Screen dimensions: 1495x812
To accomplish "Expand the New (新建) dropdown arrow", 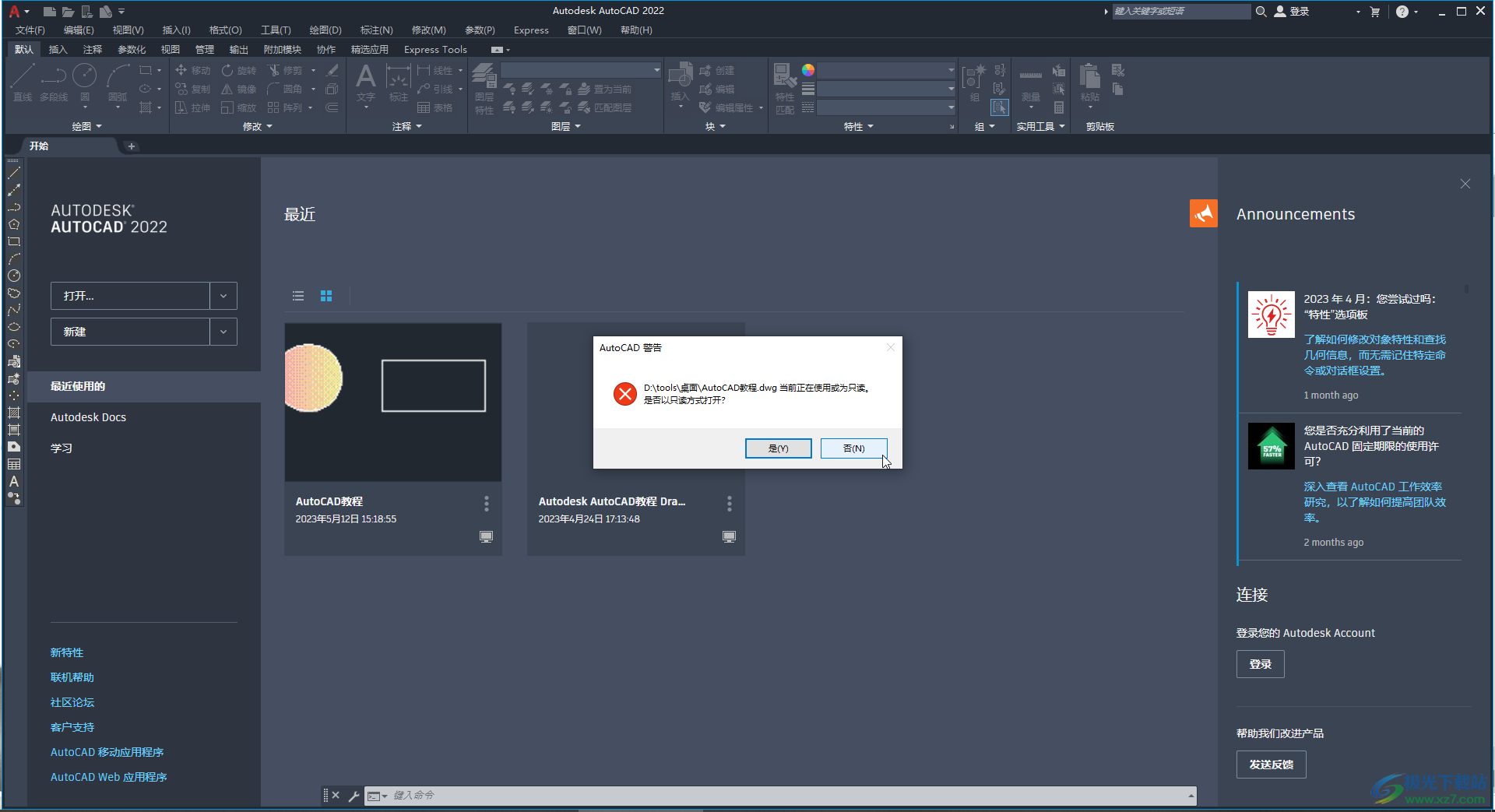I will 223,332.
